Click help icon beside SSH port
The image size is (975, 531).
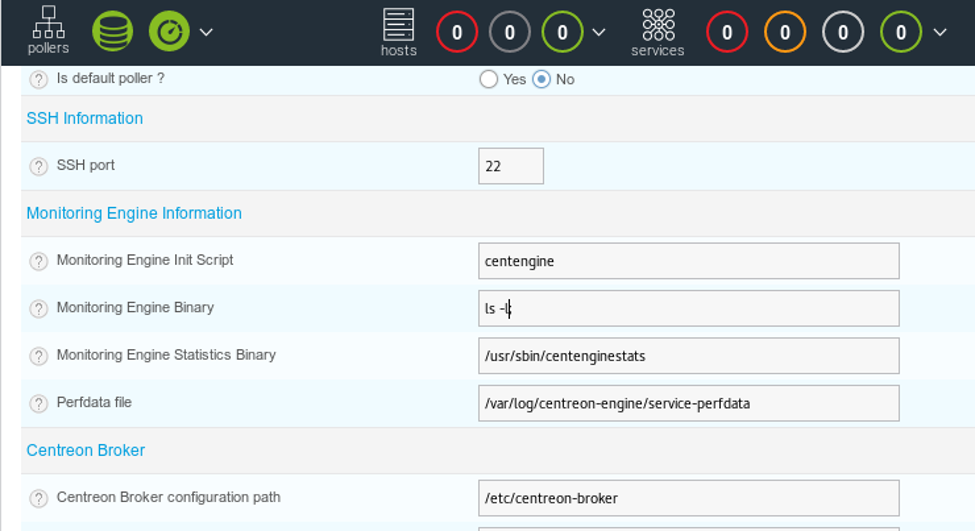[x=38, y=166]
